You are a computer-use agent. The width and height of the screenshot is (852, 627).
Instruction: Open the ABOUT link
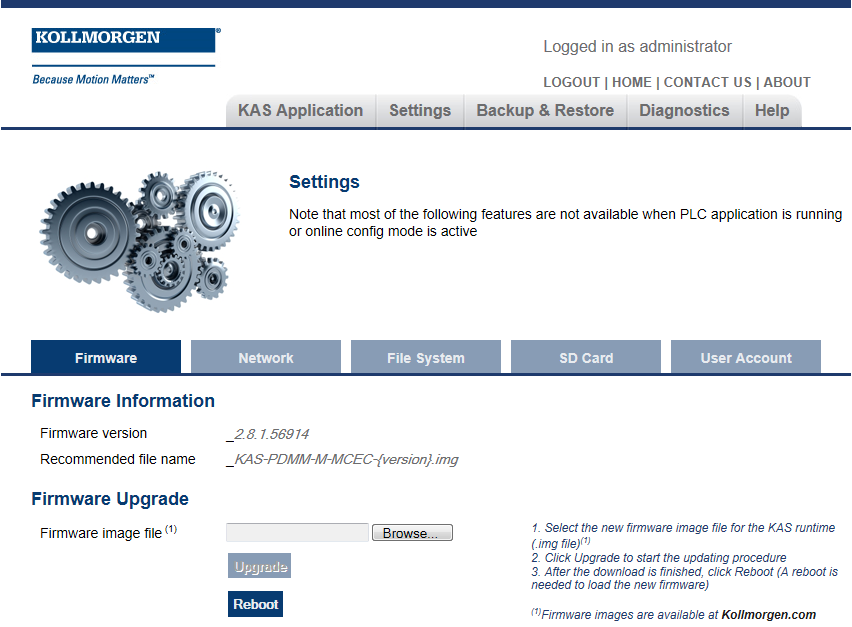tap(787, 83)
